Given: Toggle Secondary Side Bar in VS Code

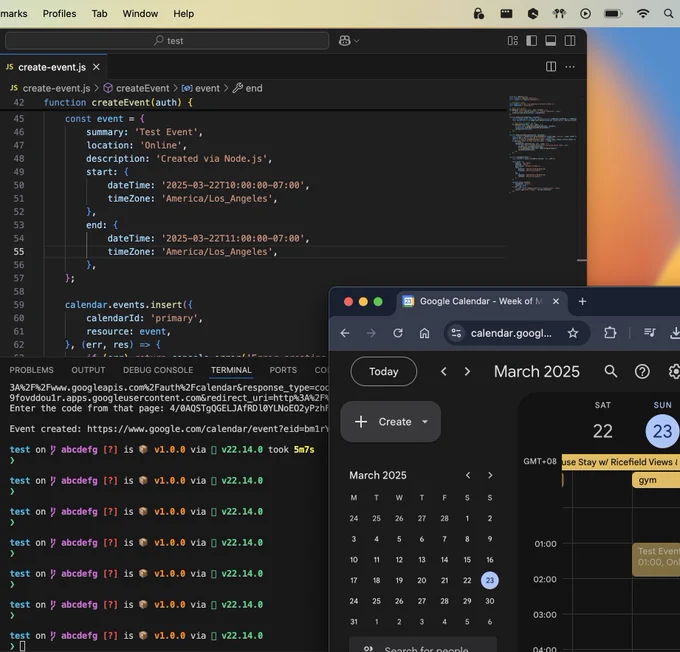Looking at the screenshot, I should click(x=570, y=41).
